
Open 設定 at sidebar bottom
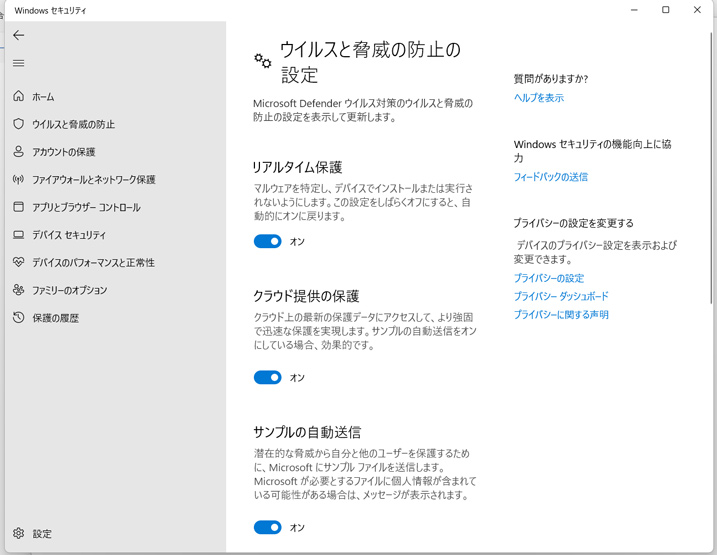(x=42, y=534)
